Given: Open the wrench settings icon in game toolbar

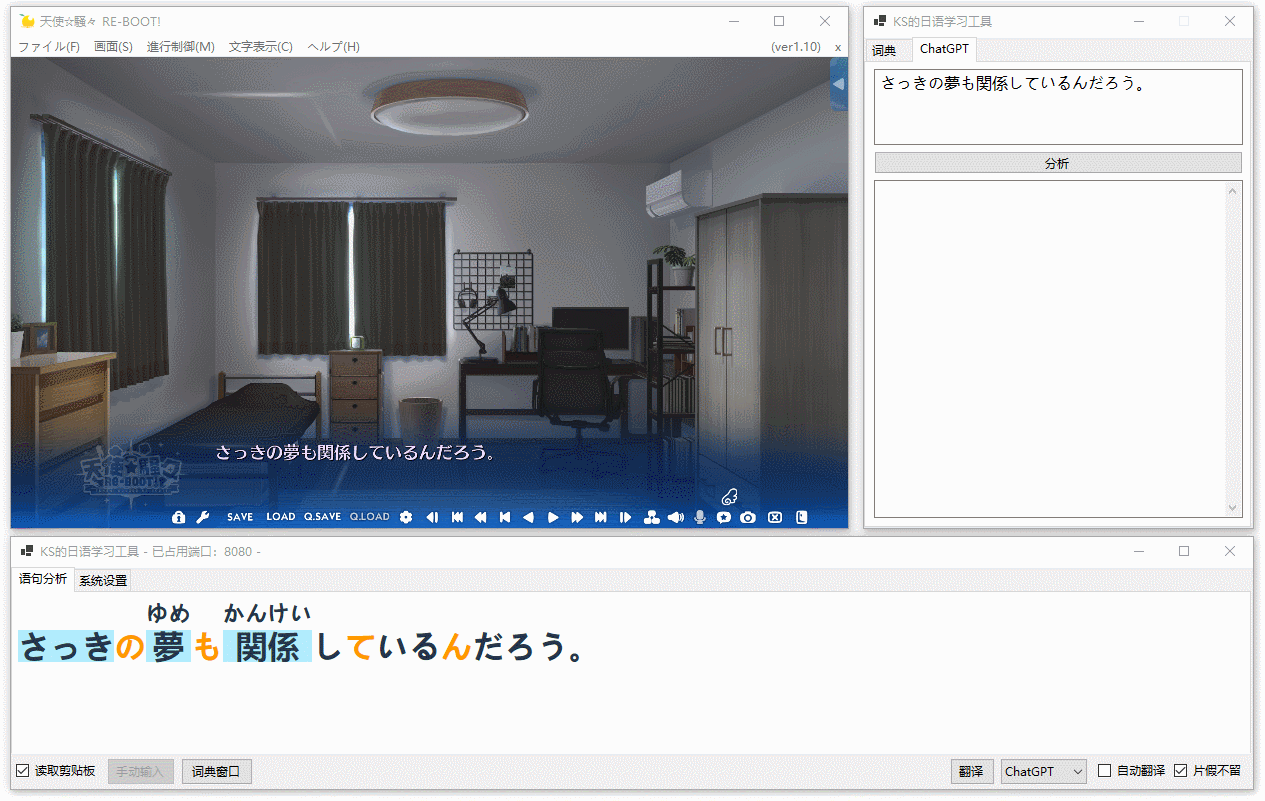Looking at the screenshot, I should pos(202,517).
